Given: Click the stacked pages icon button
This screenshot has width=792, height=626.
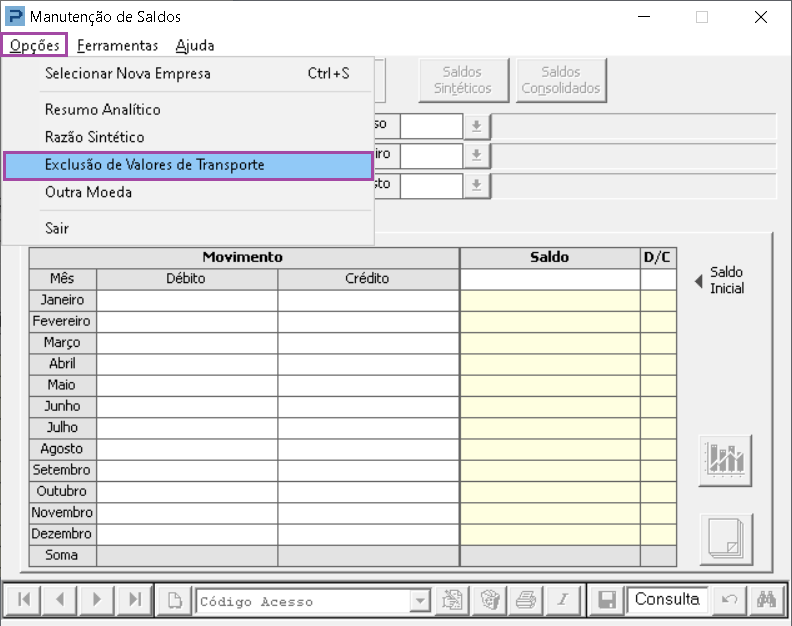Looking at the screenshot, I should click(x=725, y=539).
